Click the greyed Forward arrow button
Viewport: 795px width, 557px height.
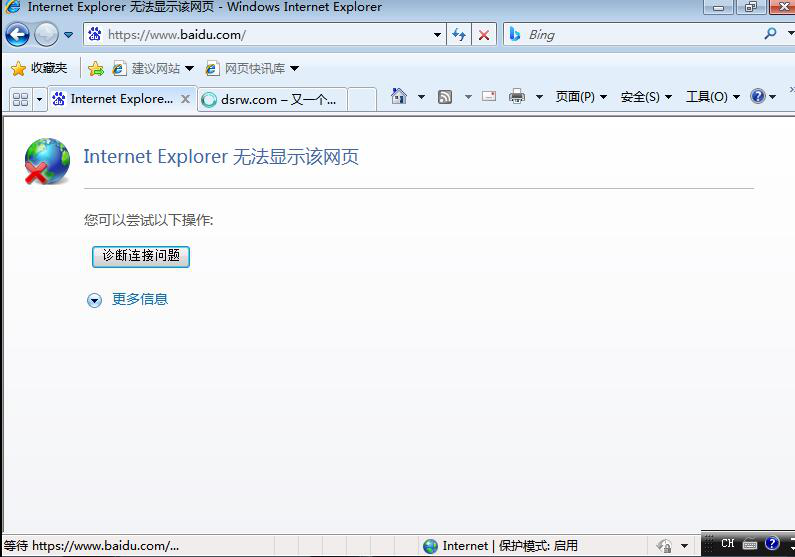[x=46, y=35]
